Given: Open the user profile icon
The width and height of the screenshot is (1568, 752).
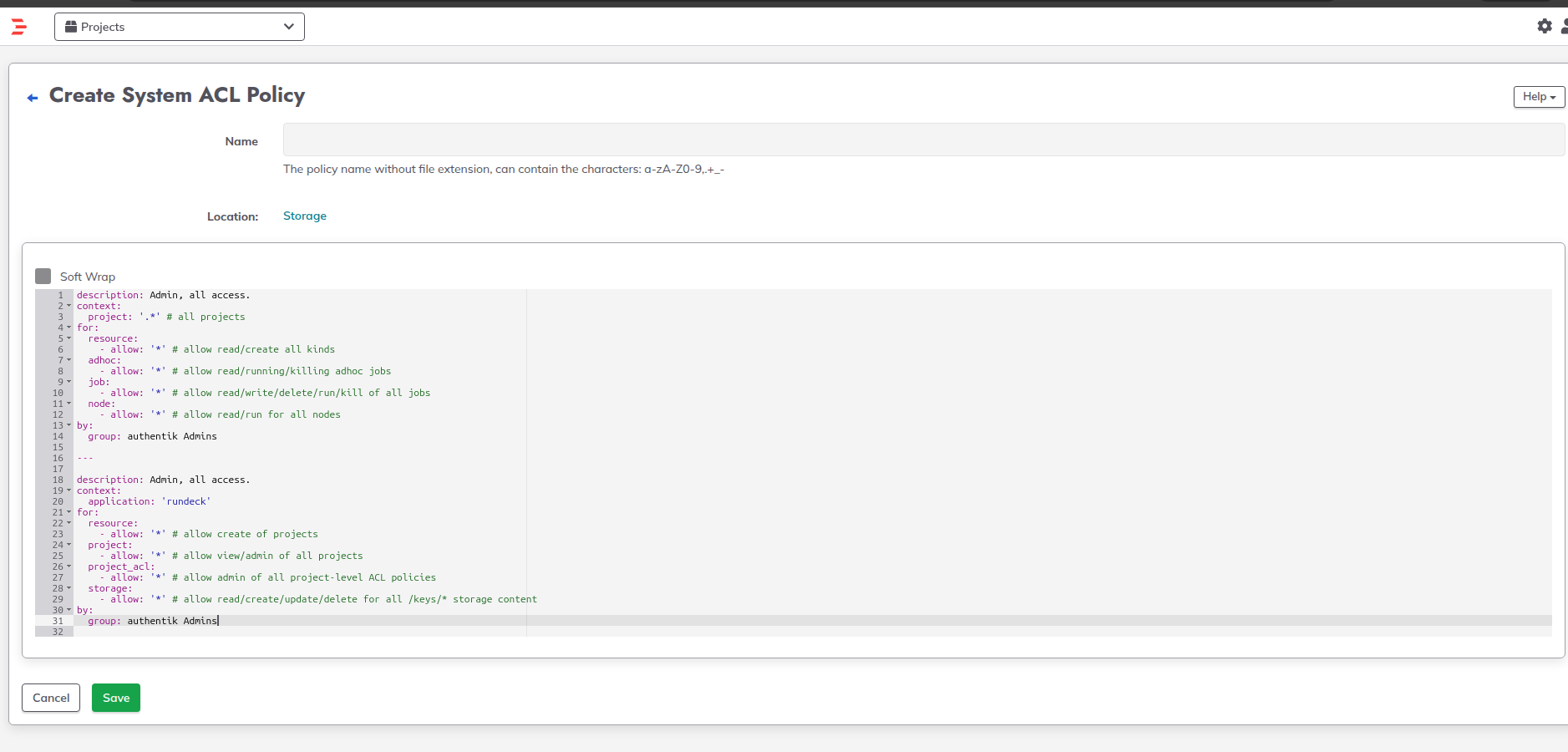Looking at the screenshot, I should [1564, 26].
